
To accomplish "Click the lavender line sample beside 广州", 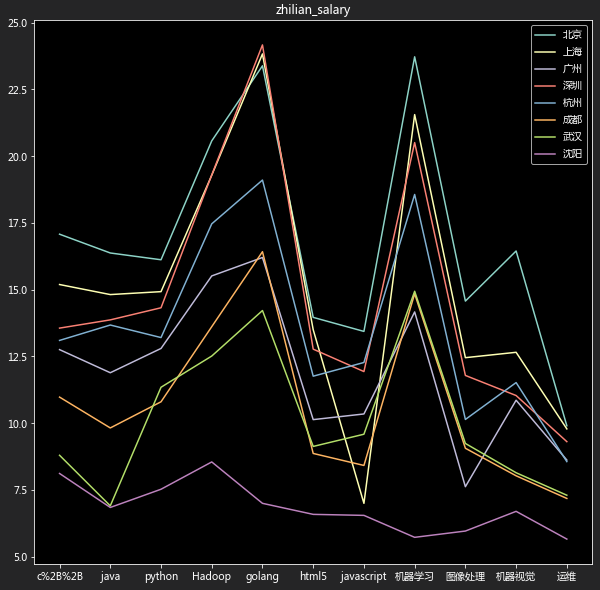I will click(x=545, y=69).
